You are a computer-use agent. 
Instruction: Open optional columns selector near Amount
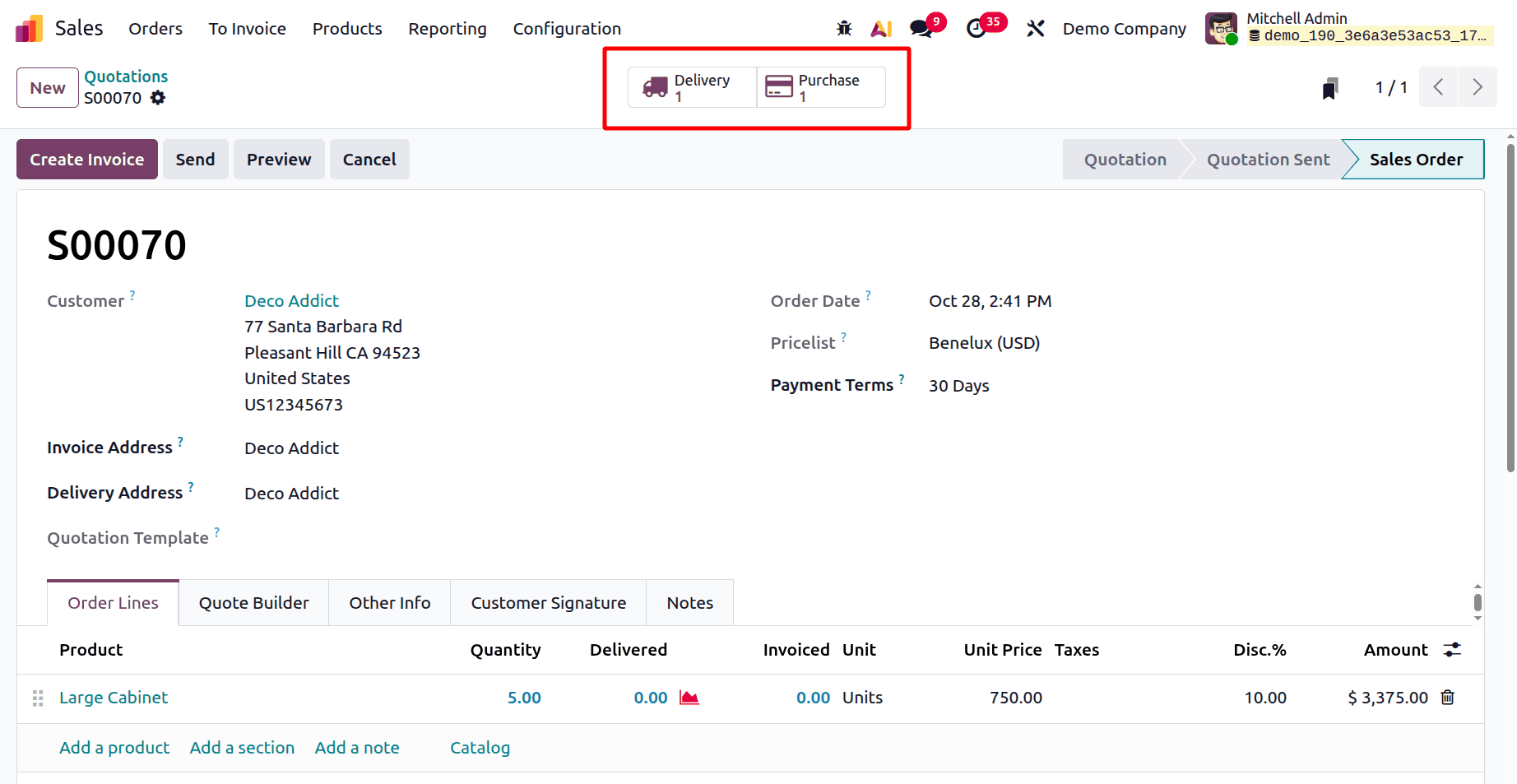(x=1450, y=649)
